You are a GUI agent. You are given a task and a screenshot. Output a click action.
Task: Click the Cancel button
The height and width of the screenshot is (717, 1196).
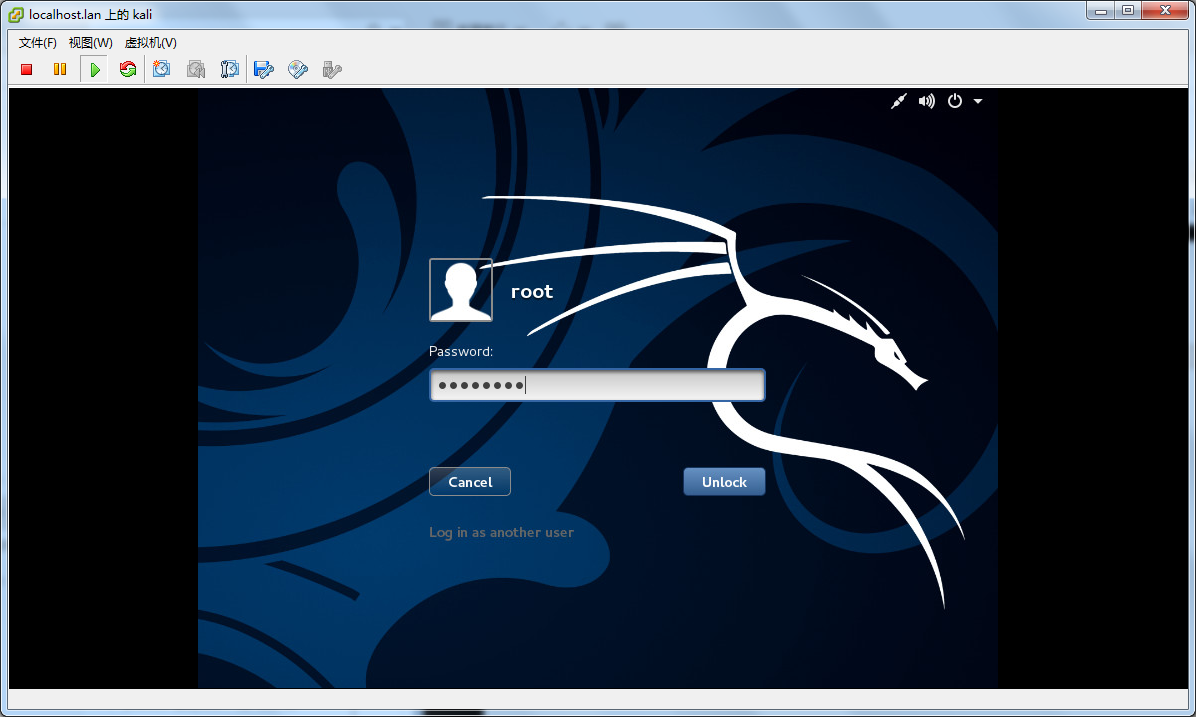(470, 481)
